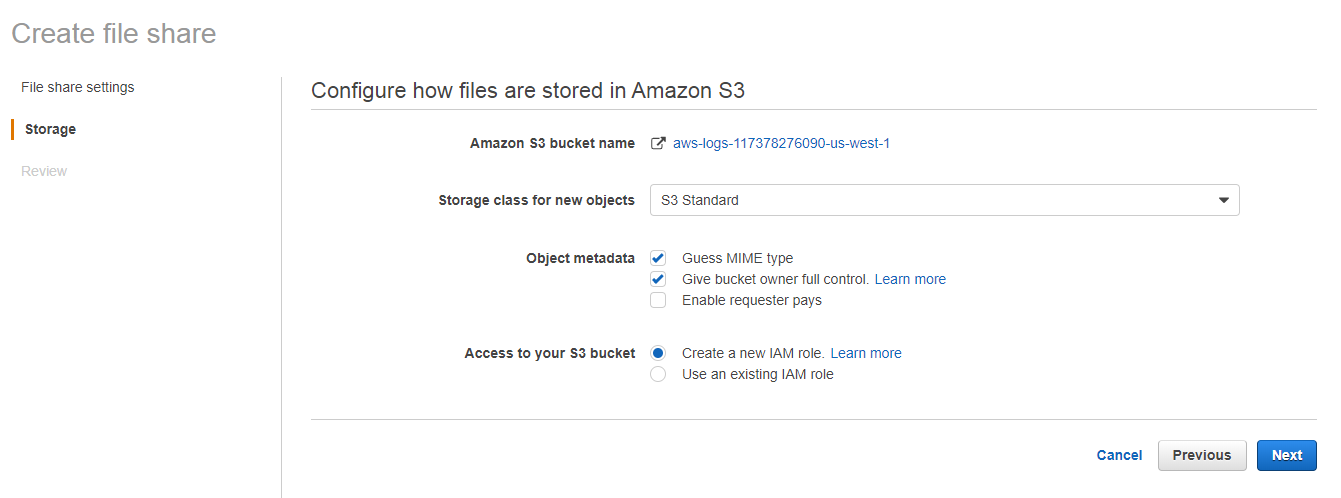Click the 'Enable requester pays' label text

point(751,300)
